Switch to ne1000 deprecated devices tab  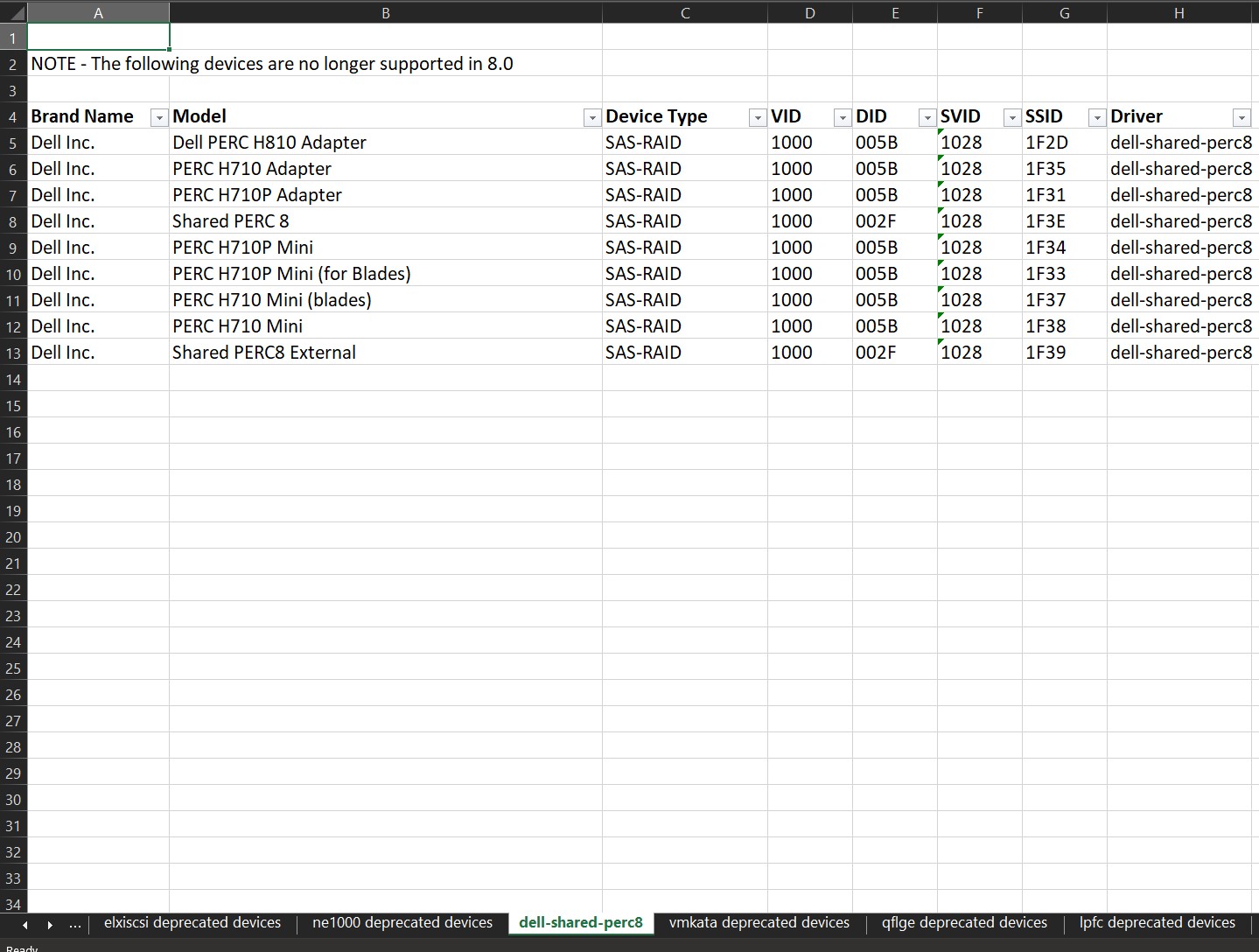click(402, 922)
